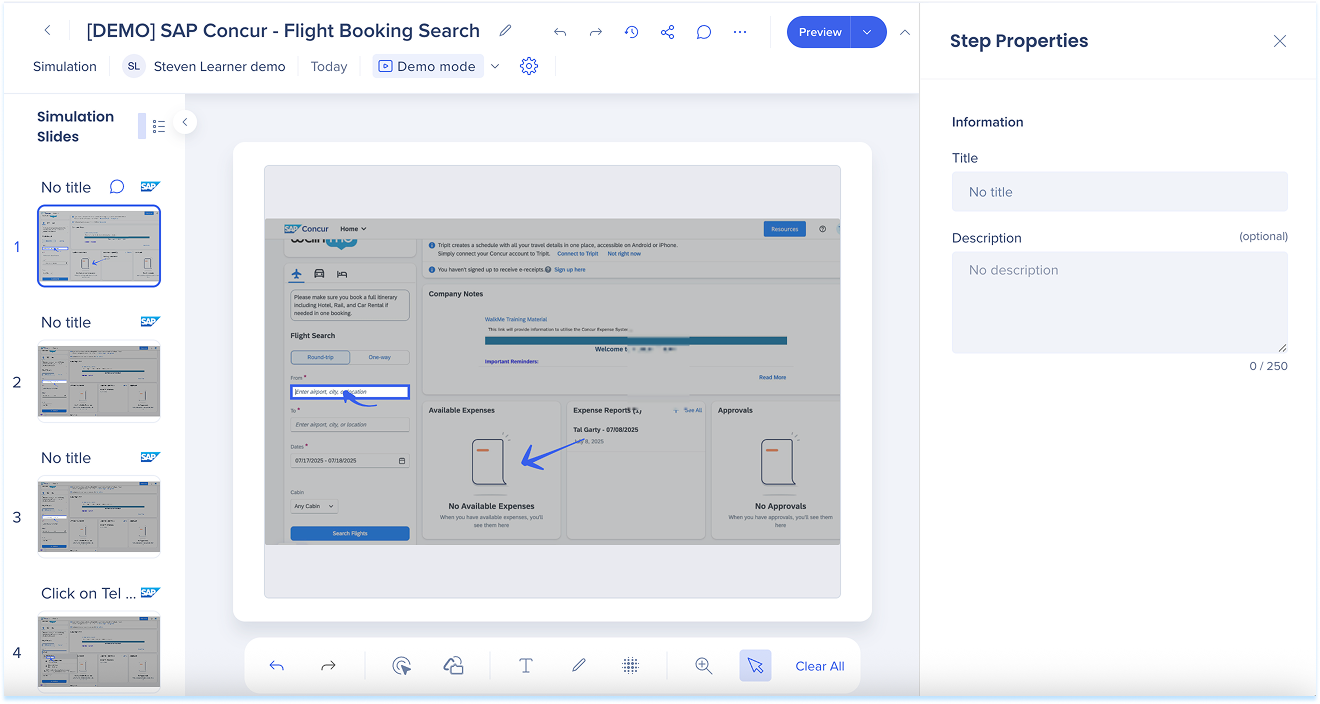Open the version history icon

[x=631, y=32]
